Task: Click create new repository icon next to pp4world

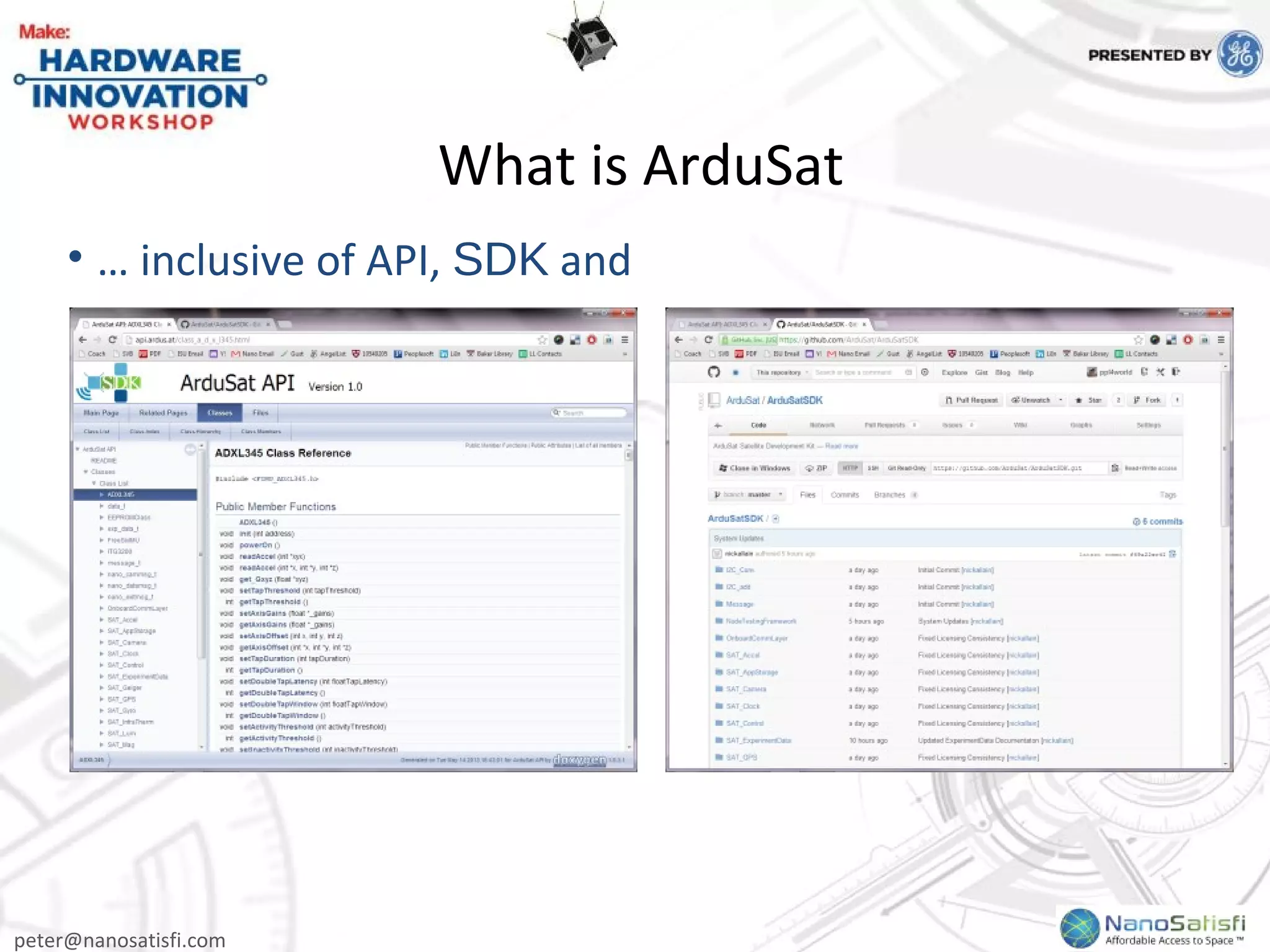Action: coord(1145,372)
